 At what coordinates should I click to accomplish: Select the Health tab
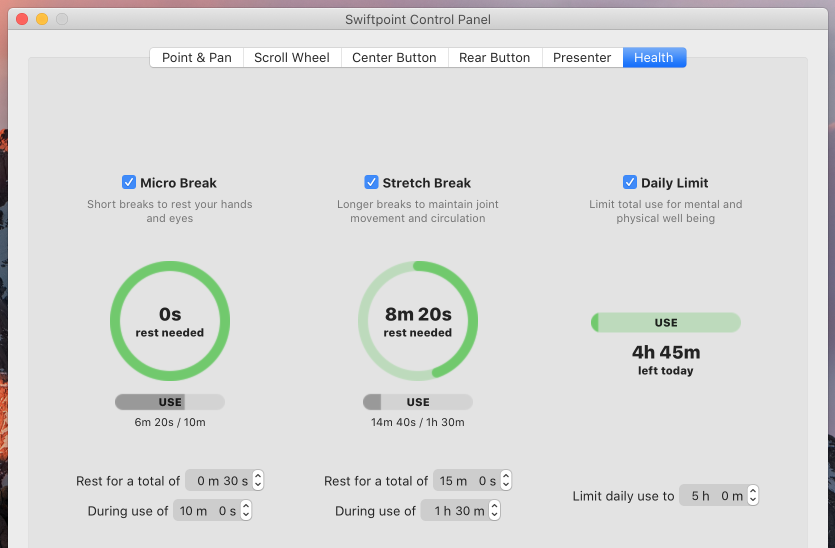click(654, 58)
